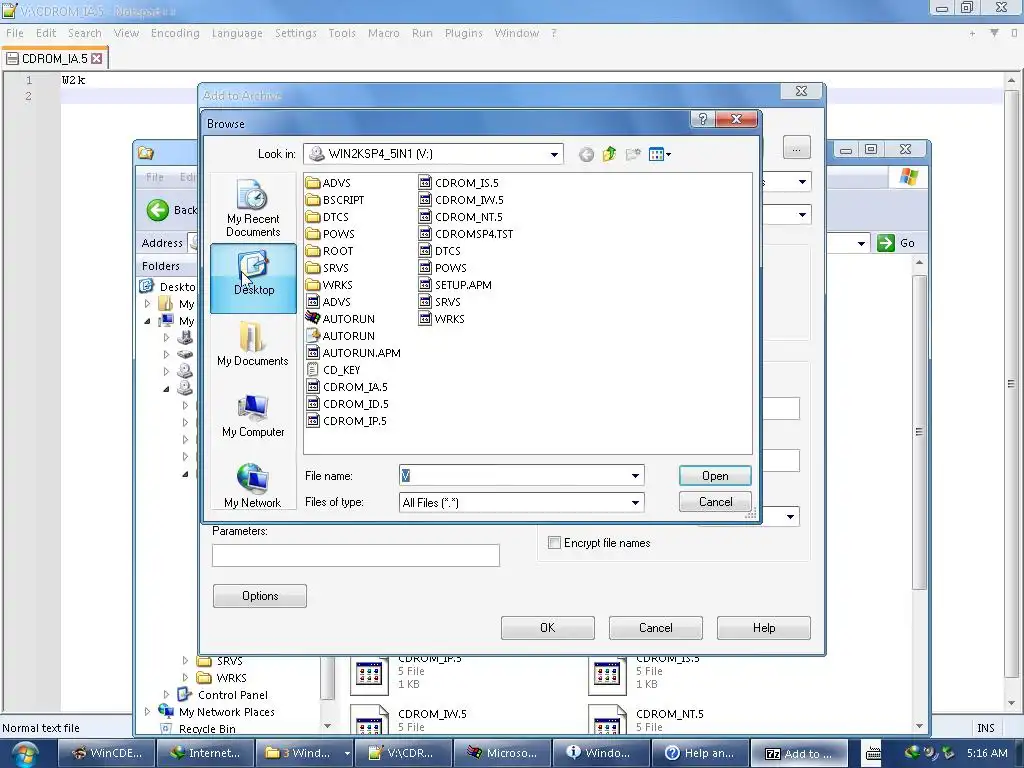Select the CDROM_IS.5 file in Browse list
Viewport: 1024px width, 768px height.
click(x=459, y=183)
